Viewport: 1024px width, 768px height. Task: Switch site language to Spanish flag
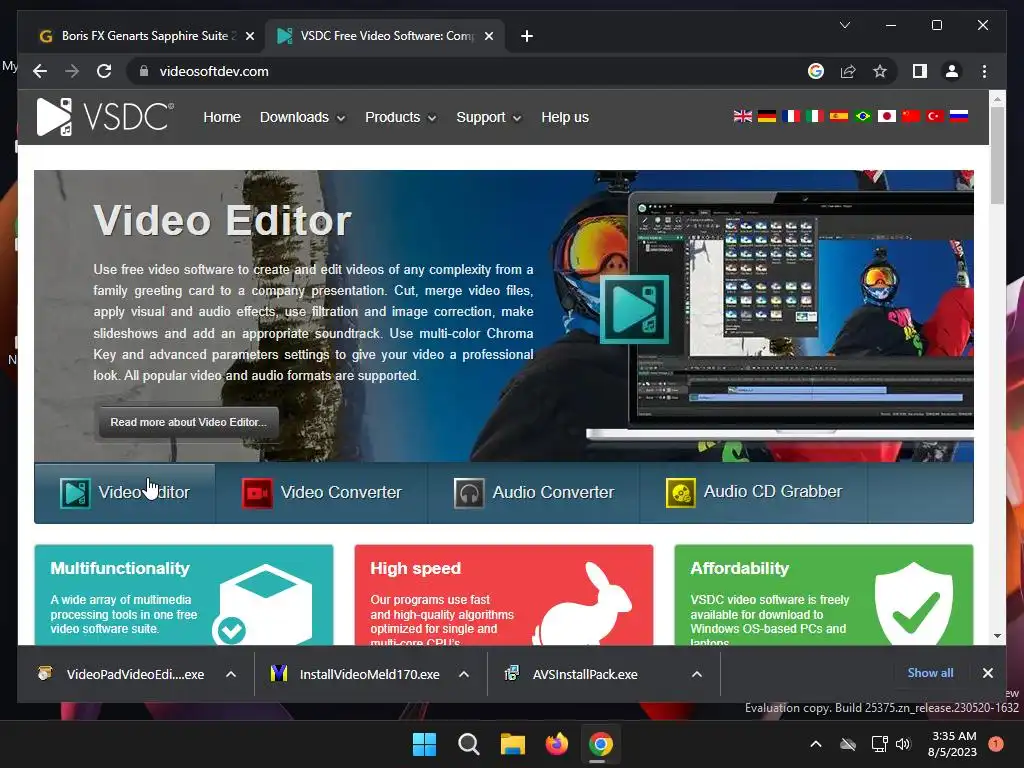point(839,116)
